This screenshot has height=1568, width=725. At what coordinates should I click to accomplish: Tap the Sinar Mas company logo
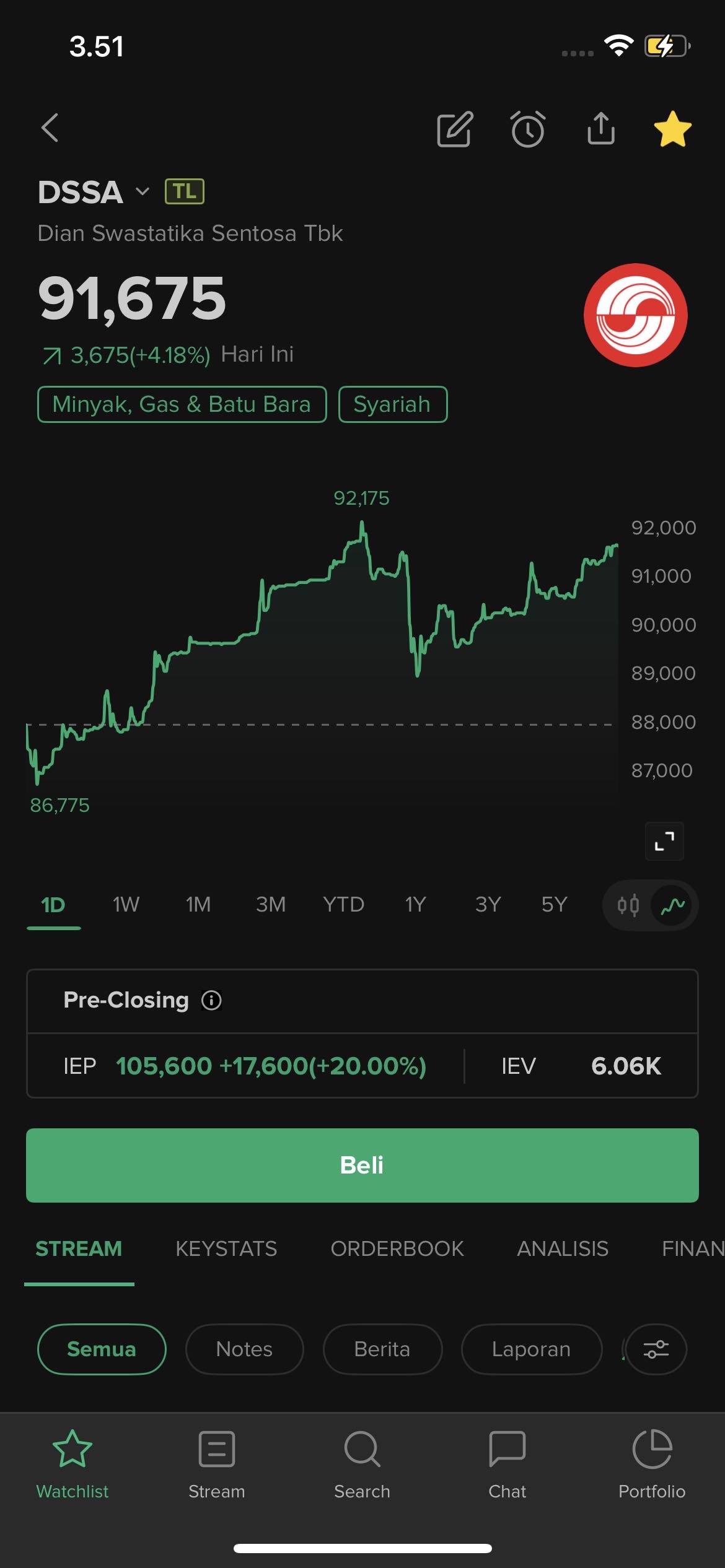pyautogui.click(x=635, y=315)
